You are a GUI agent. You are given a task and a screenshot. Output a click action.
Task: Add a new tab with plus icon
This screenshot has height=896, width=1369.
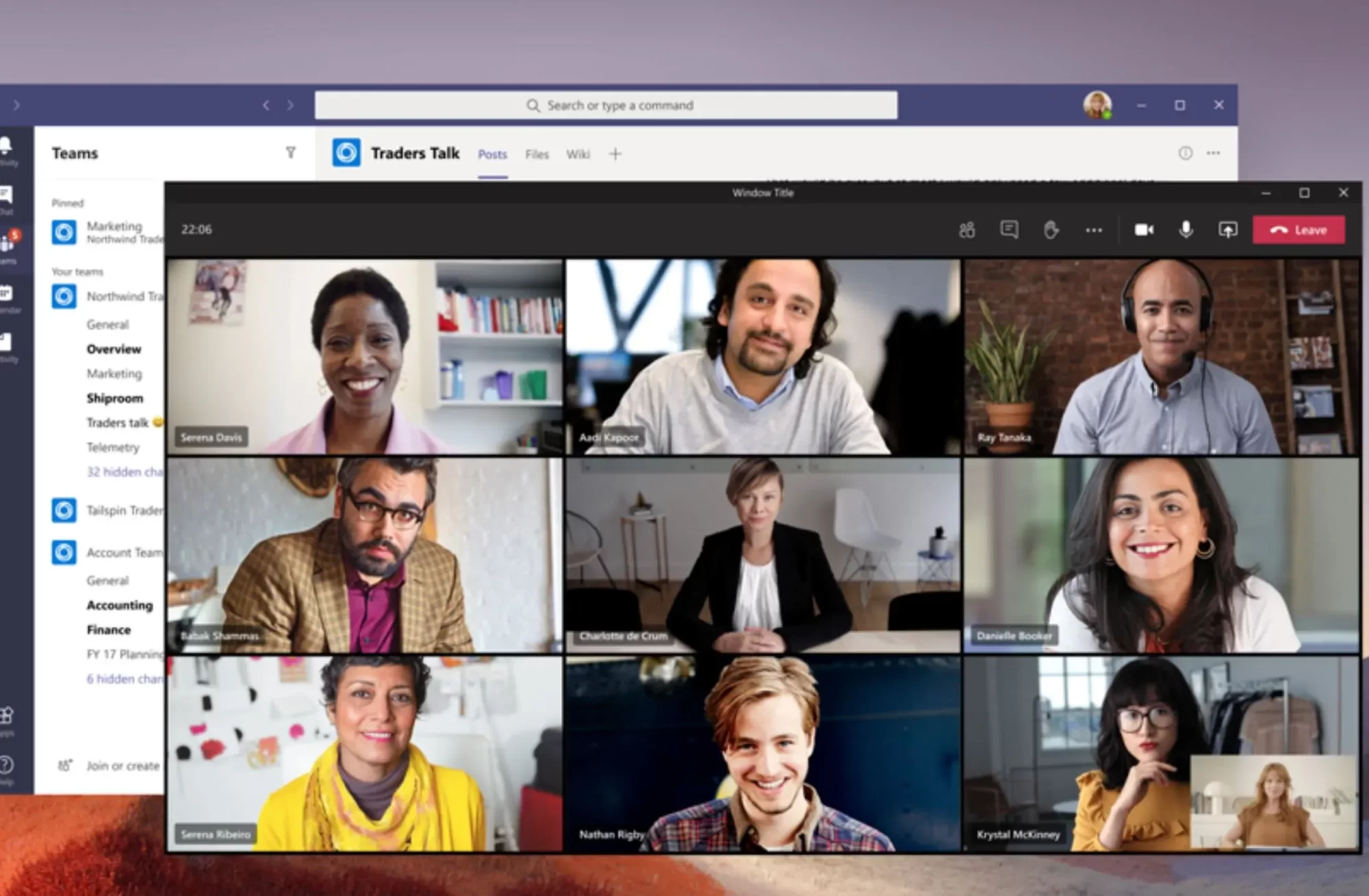click(615, 154)
